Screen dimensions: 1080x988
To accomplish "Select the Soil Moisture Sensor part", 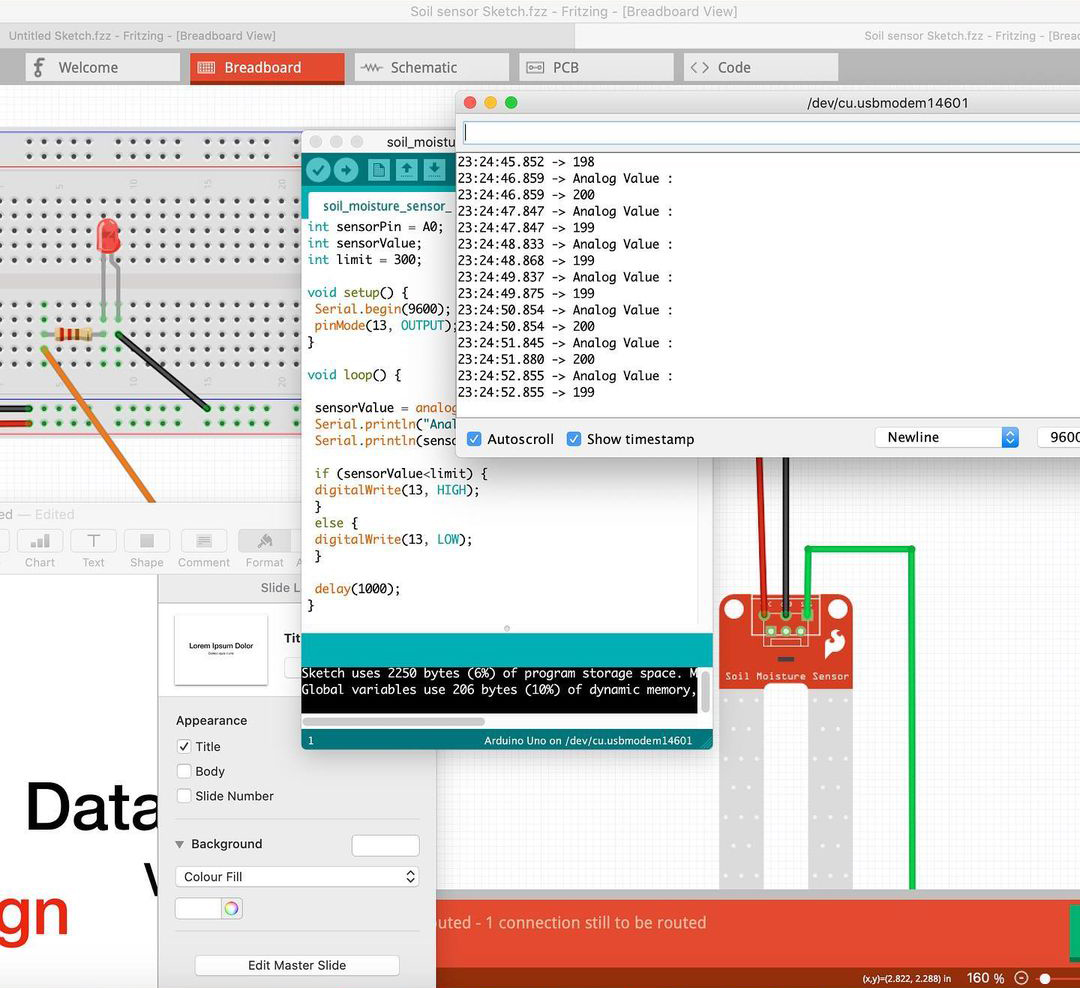I will 786,740.
